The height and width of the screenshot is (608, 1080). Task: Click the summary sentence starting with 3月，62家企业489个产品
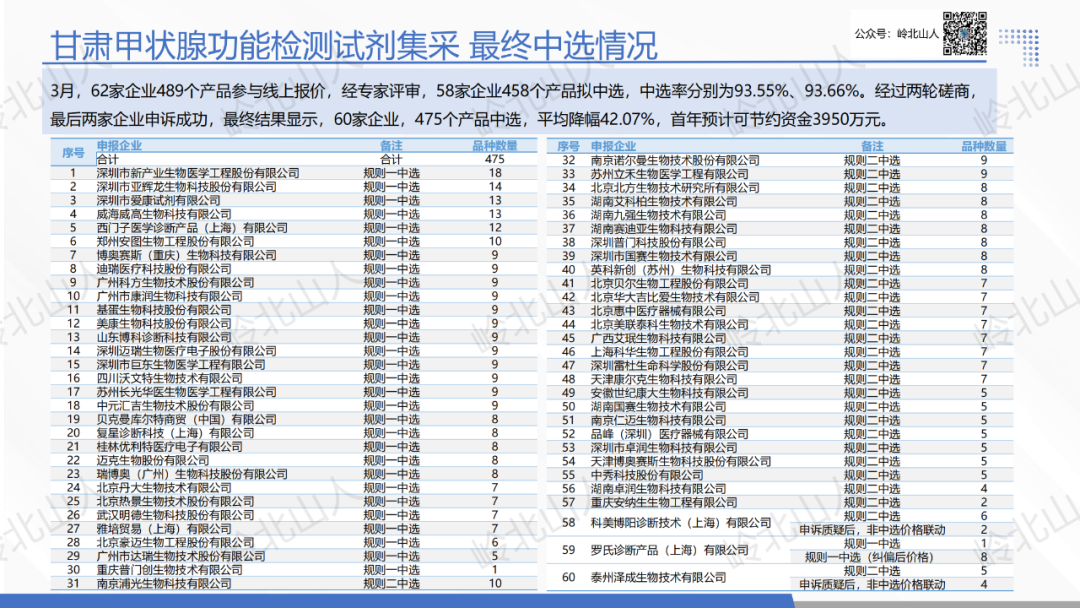[515, 91]
